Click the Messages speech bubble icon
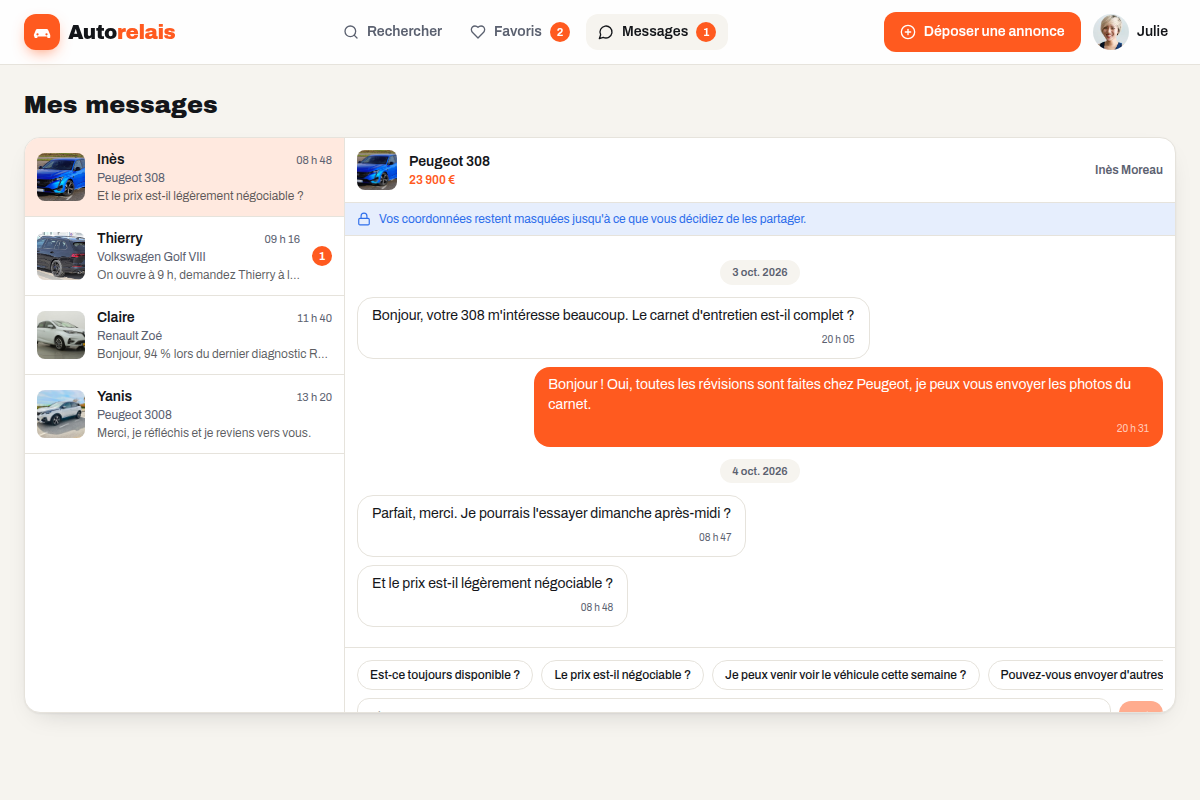The width and height of the screenshot is (1200, 800). (x=606, y=32)
